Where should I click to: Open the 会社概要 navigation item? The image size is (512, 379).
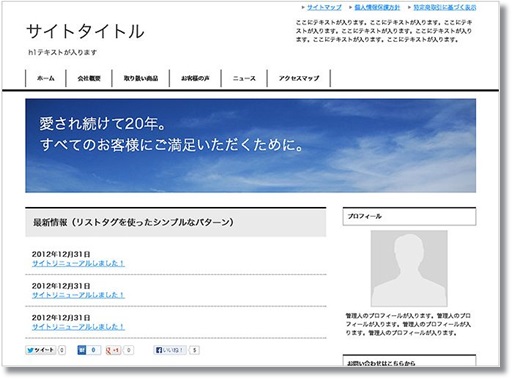(x=89, y=78)
